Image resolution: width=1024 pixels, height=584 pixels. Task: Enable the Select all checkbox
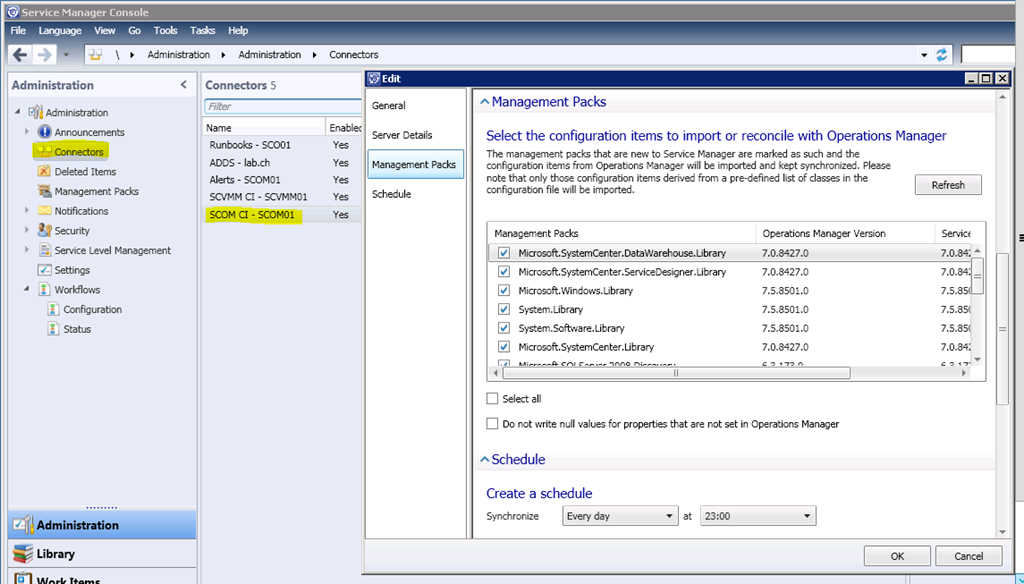pos(492,399)
